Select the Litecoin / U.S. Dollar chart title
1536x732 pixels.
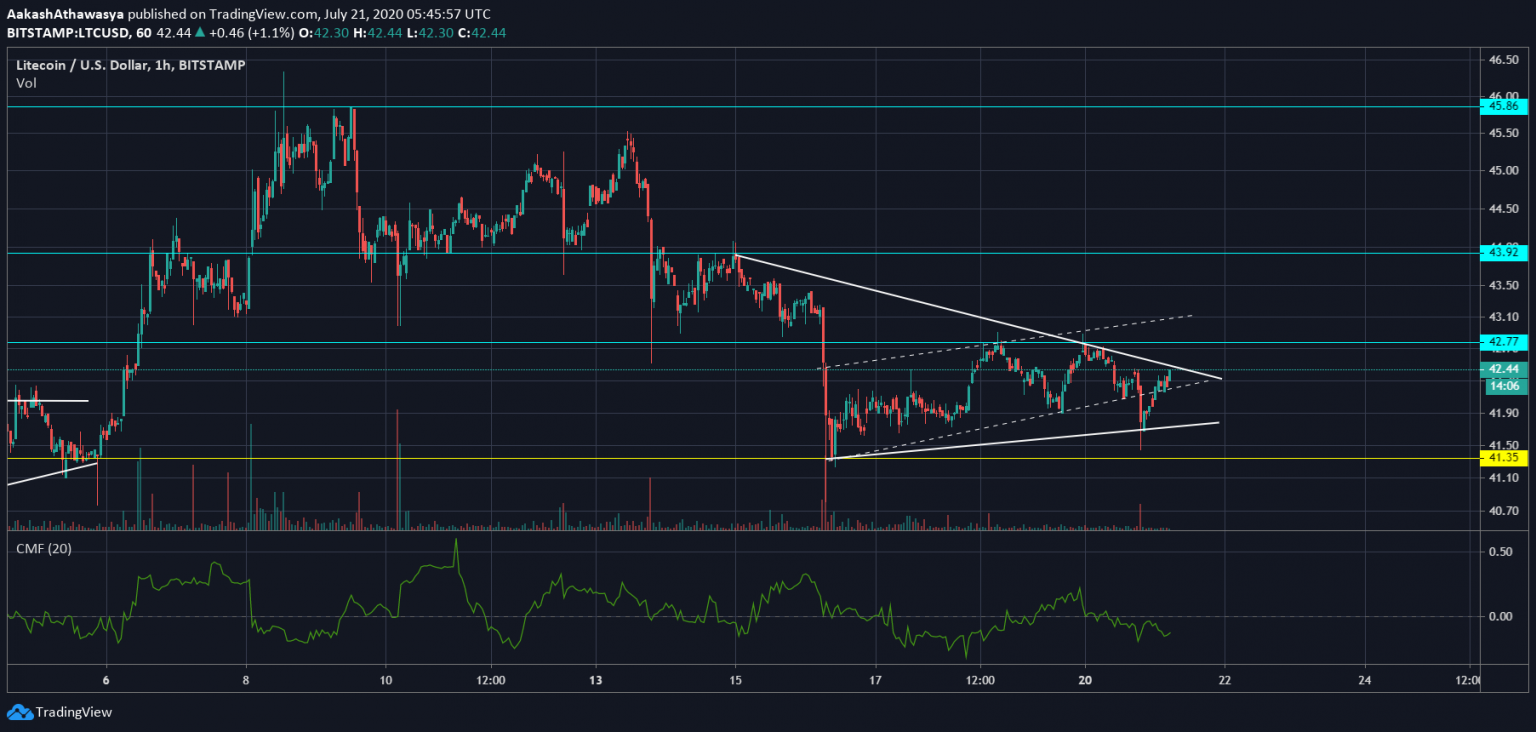pos(131,65)
